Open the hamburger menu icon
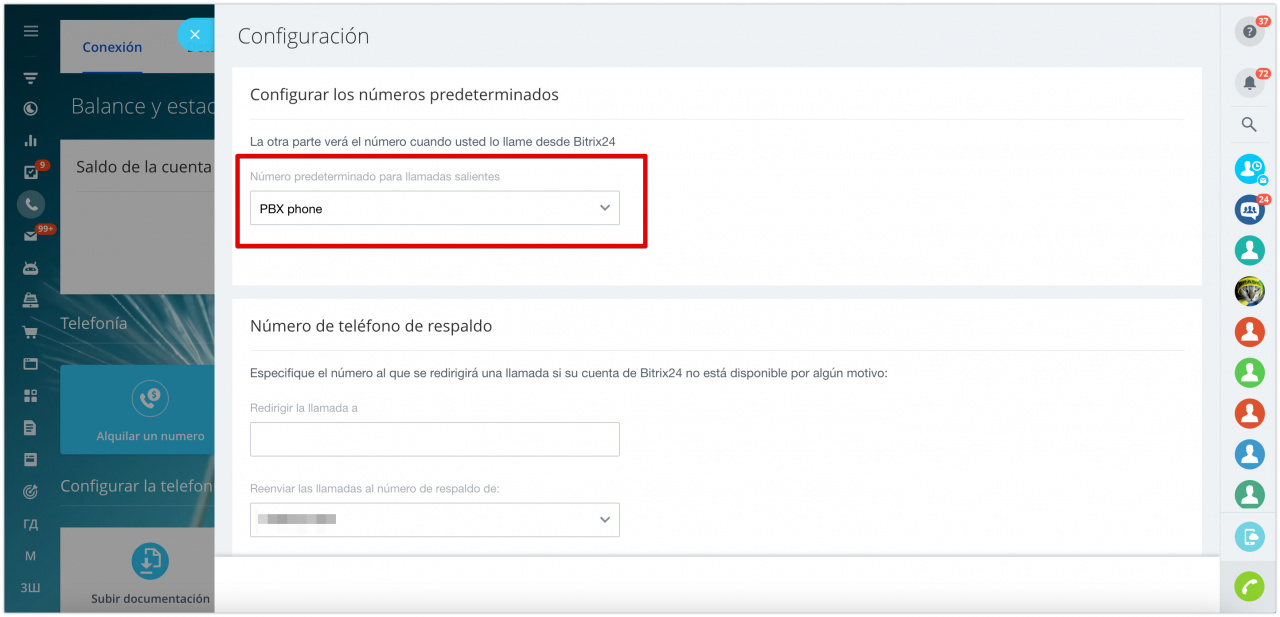This screenshot has height=617, width=1280. [x=31, y=31]
